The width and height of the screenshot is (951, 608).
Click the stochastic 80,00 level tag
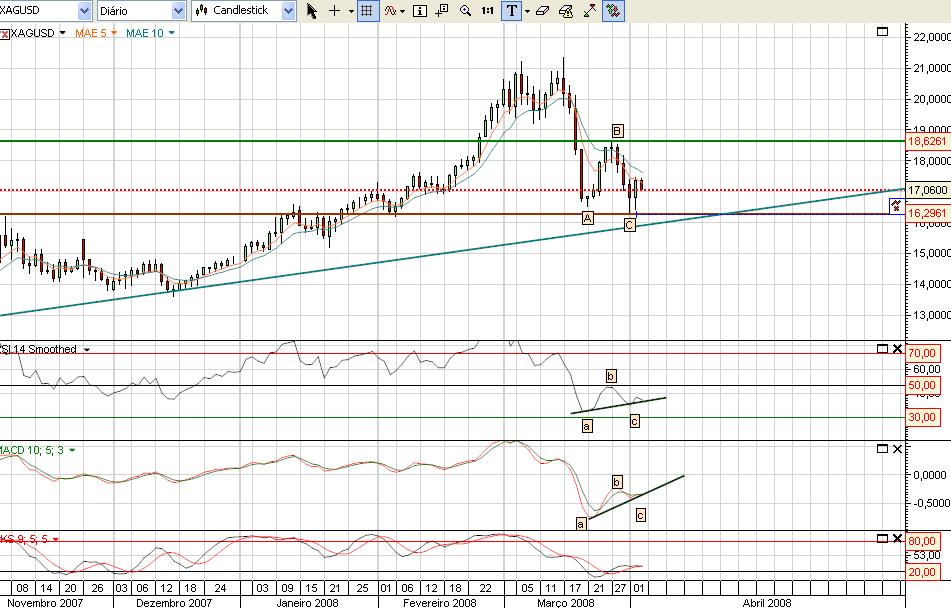pos(921,541)
